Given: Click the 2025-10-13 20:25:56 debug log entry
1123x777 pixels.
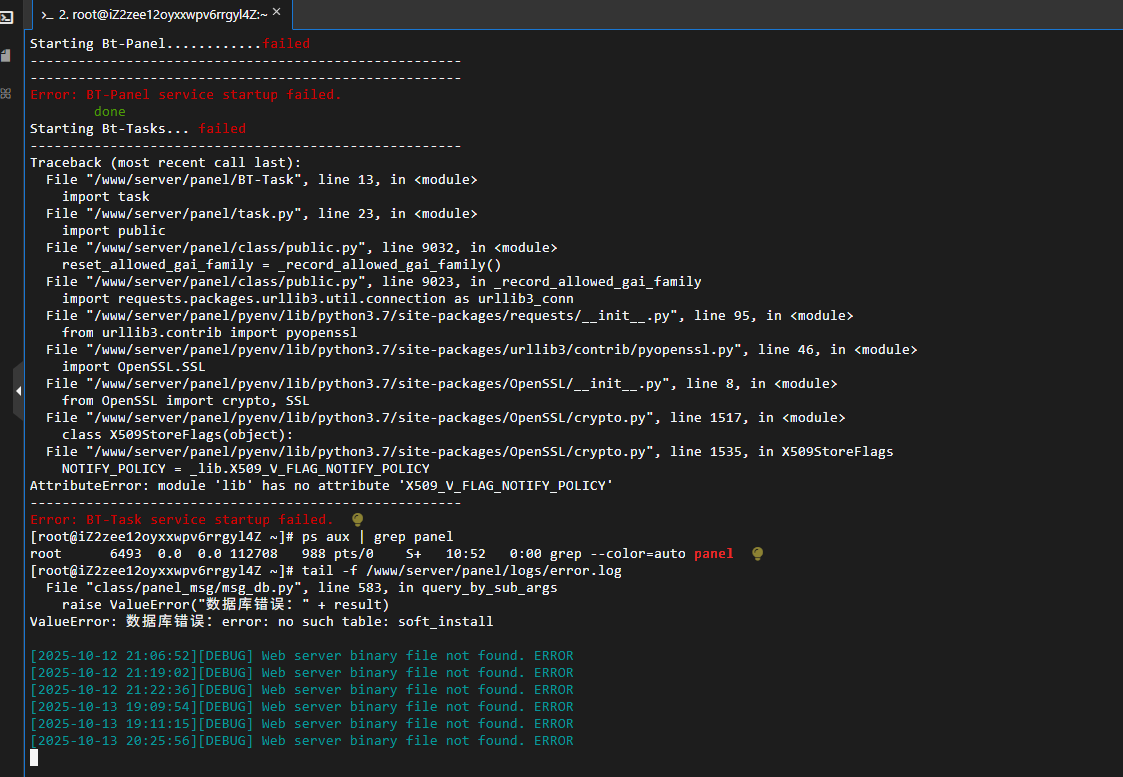Looking at the screenshot, I should coord(301,741).
